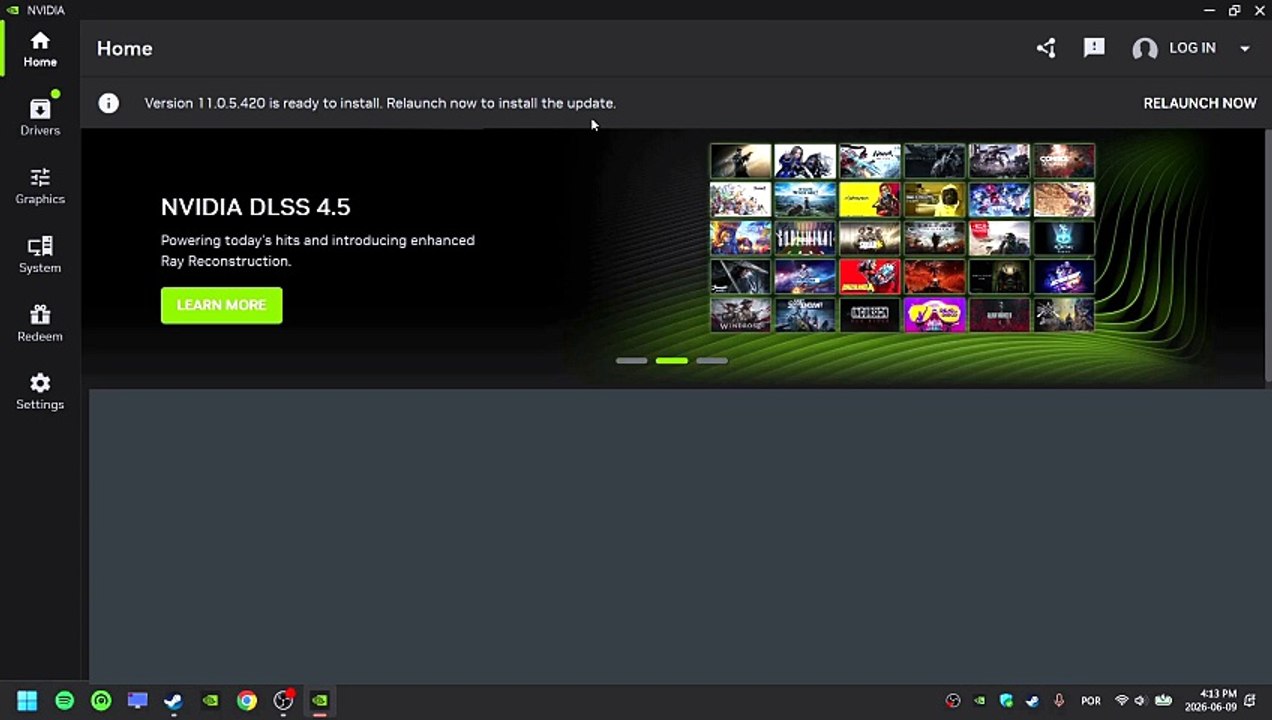Click the NVIDIA system tray icon
1272x720 pixels.
click(x=980, y=701)
